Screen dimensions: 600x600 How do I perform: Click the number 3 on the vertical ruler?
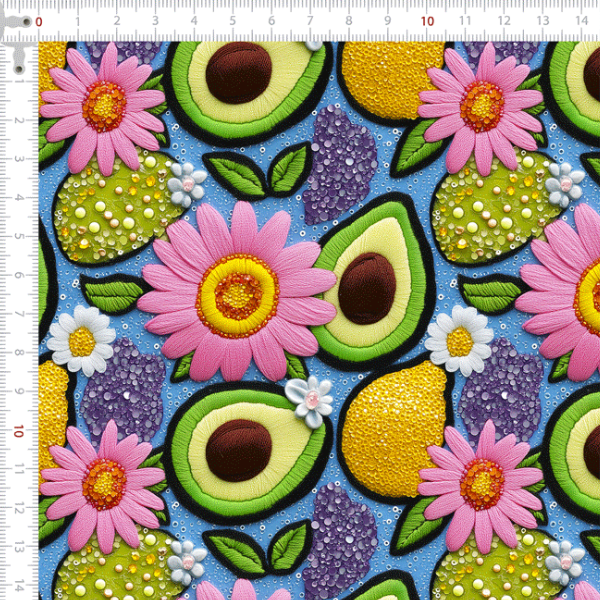coord(18,159)
